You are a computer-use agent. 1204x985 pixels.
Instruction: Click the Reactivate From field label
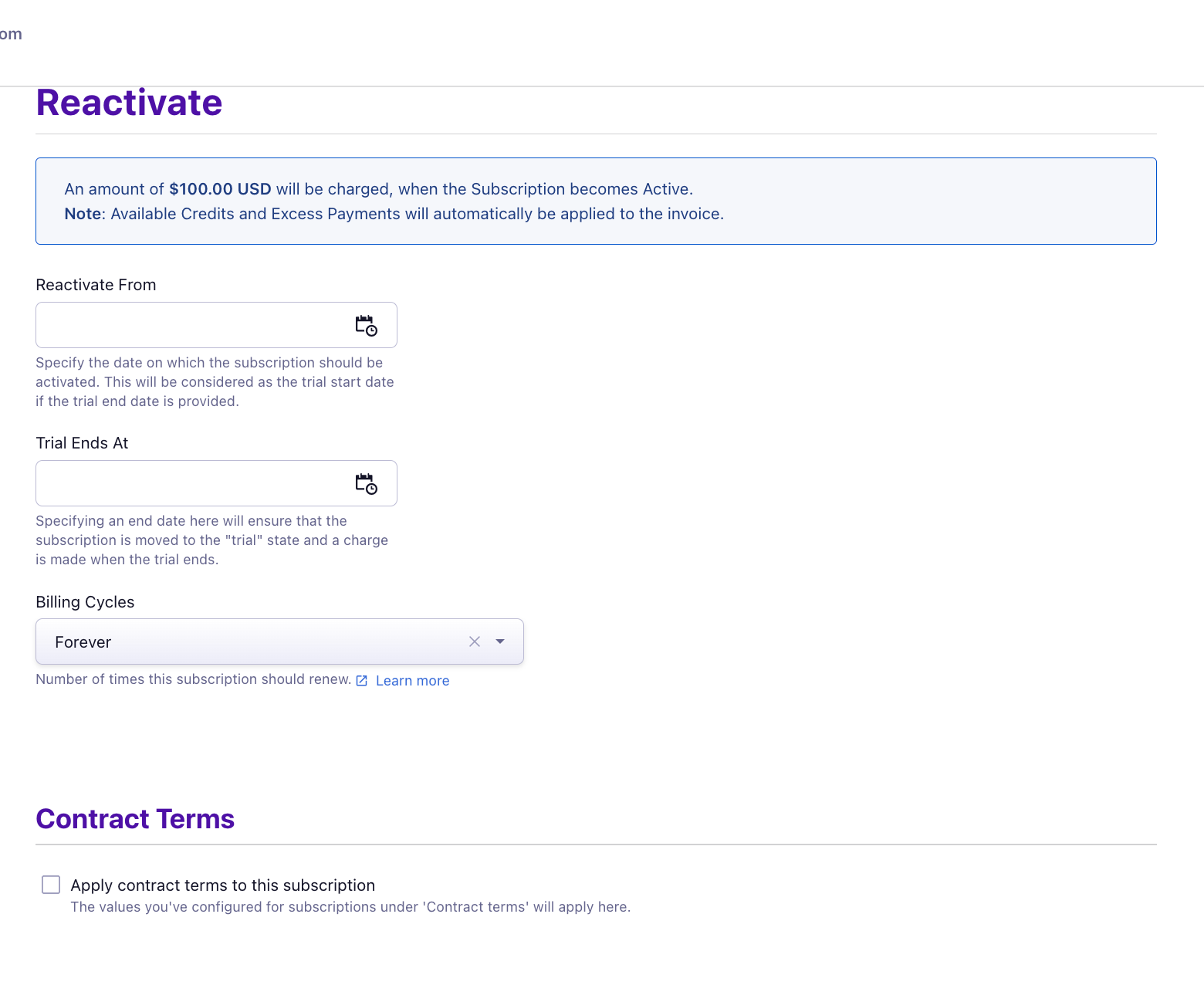coord(96,285)
